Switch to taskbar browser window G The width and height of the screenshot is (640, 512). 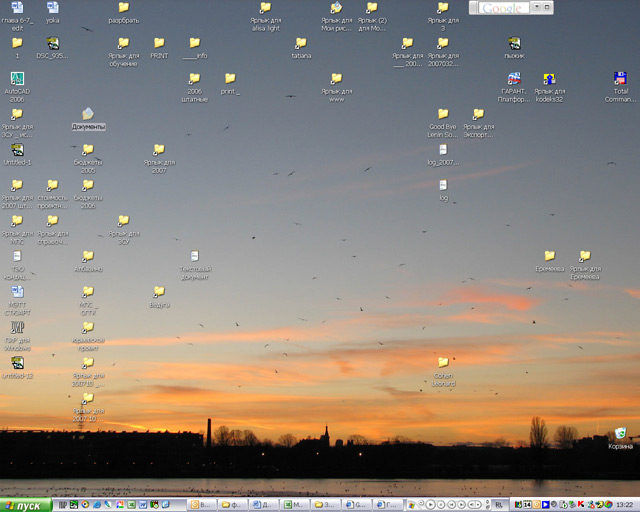pos(357,505)
